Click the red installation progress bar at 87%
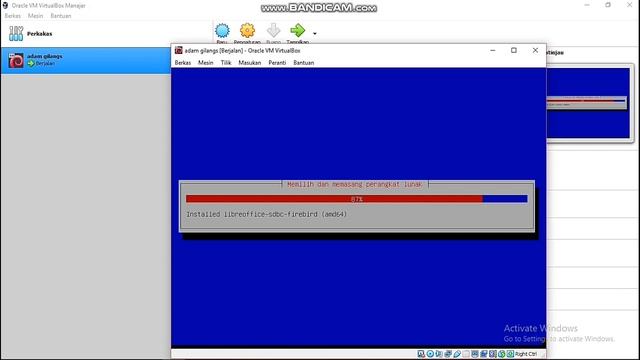This screenshot has width=640, height=360. [x=334, y=199]
